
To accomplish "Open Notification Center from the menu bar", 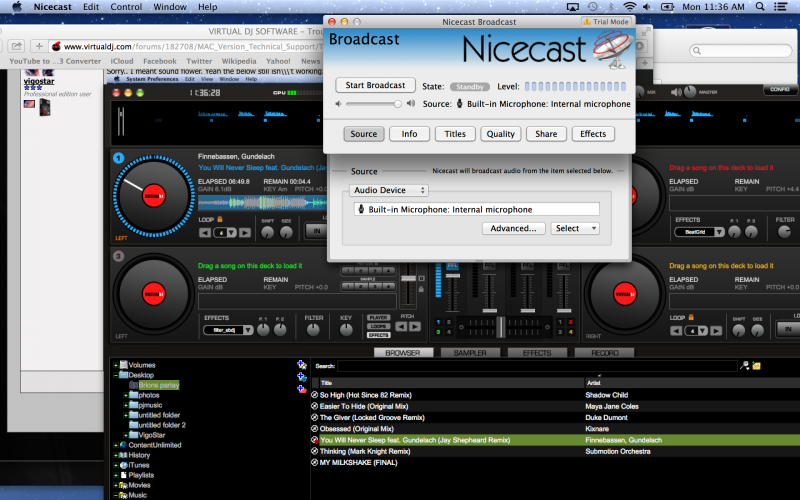I will 780,7.
